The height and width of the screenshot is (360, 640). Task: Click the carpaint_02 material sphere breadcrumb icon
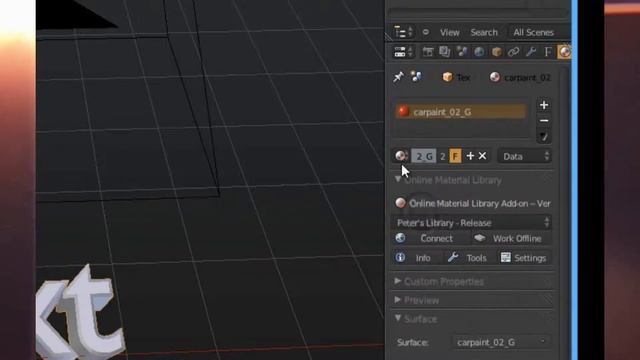[x=495, y=77]
